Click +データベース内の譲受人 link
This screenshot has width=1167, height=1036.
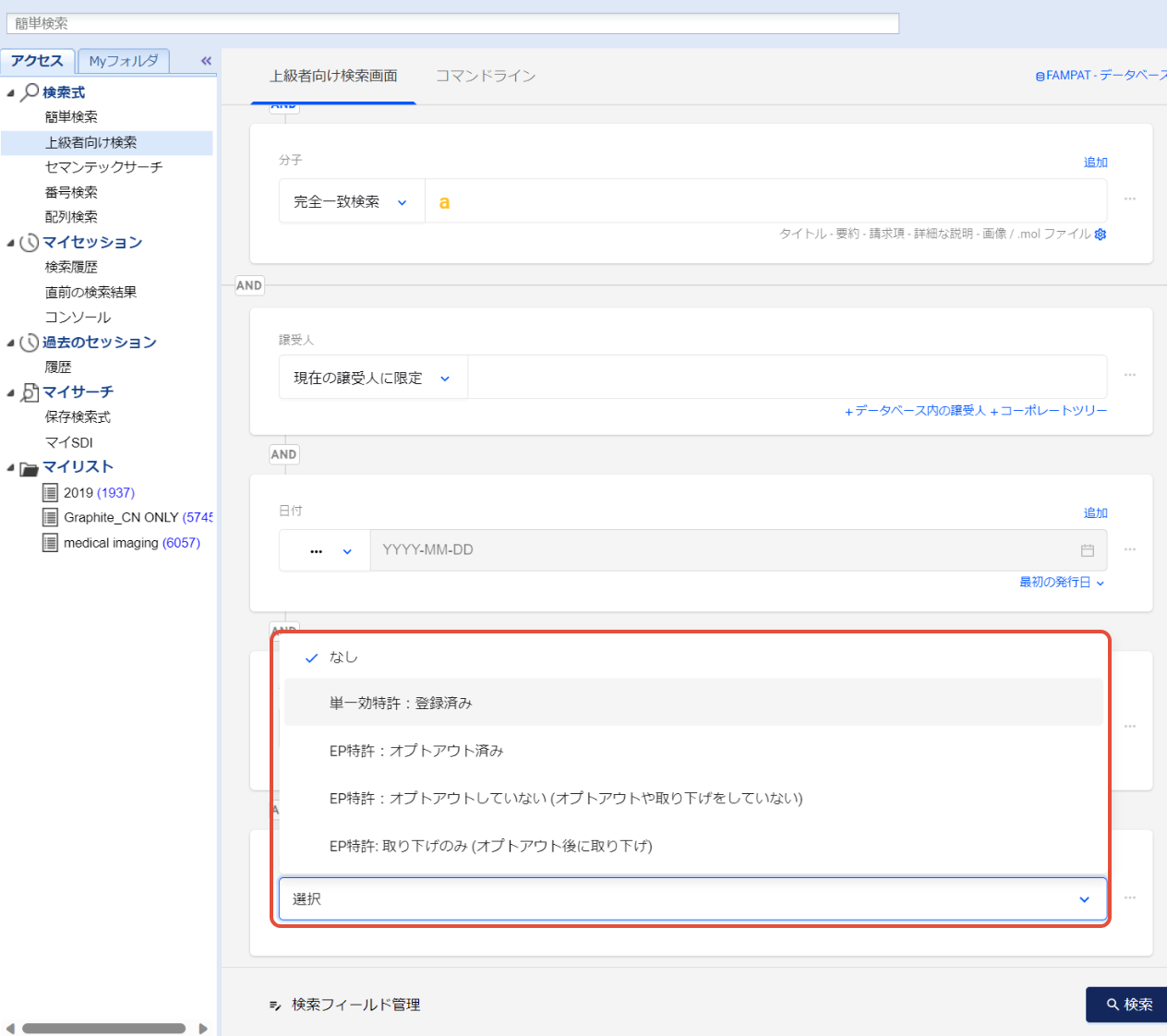point(915,411)
